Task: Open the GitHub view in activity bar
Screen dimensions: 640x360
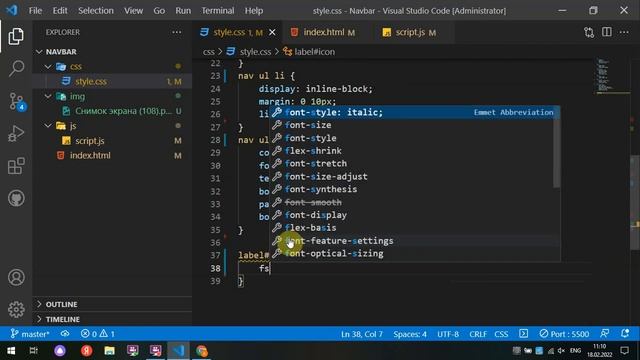Action: click(x=16, y=199)
